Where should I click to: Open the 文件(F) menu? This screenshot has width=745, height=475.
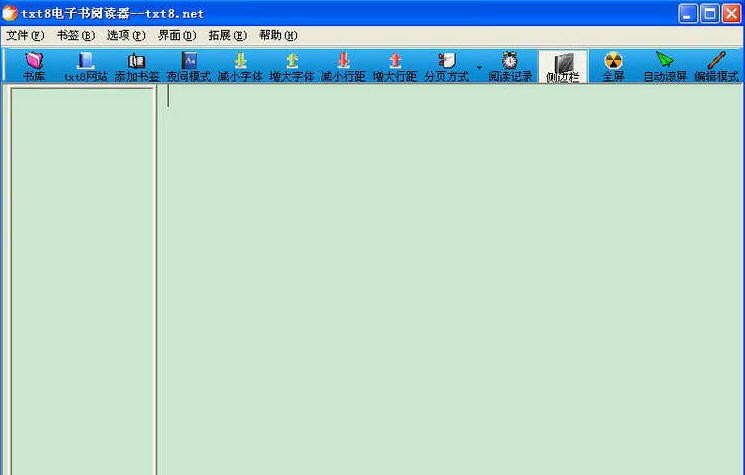point(25,36)
